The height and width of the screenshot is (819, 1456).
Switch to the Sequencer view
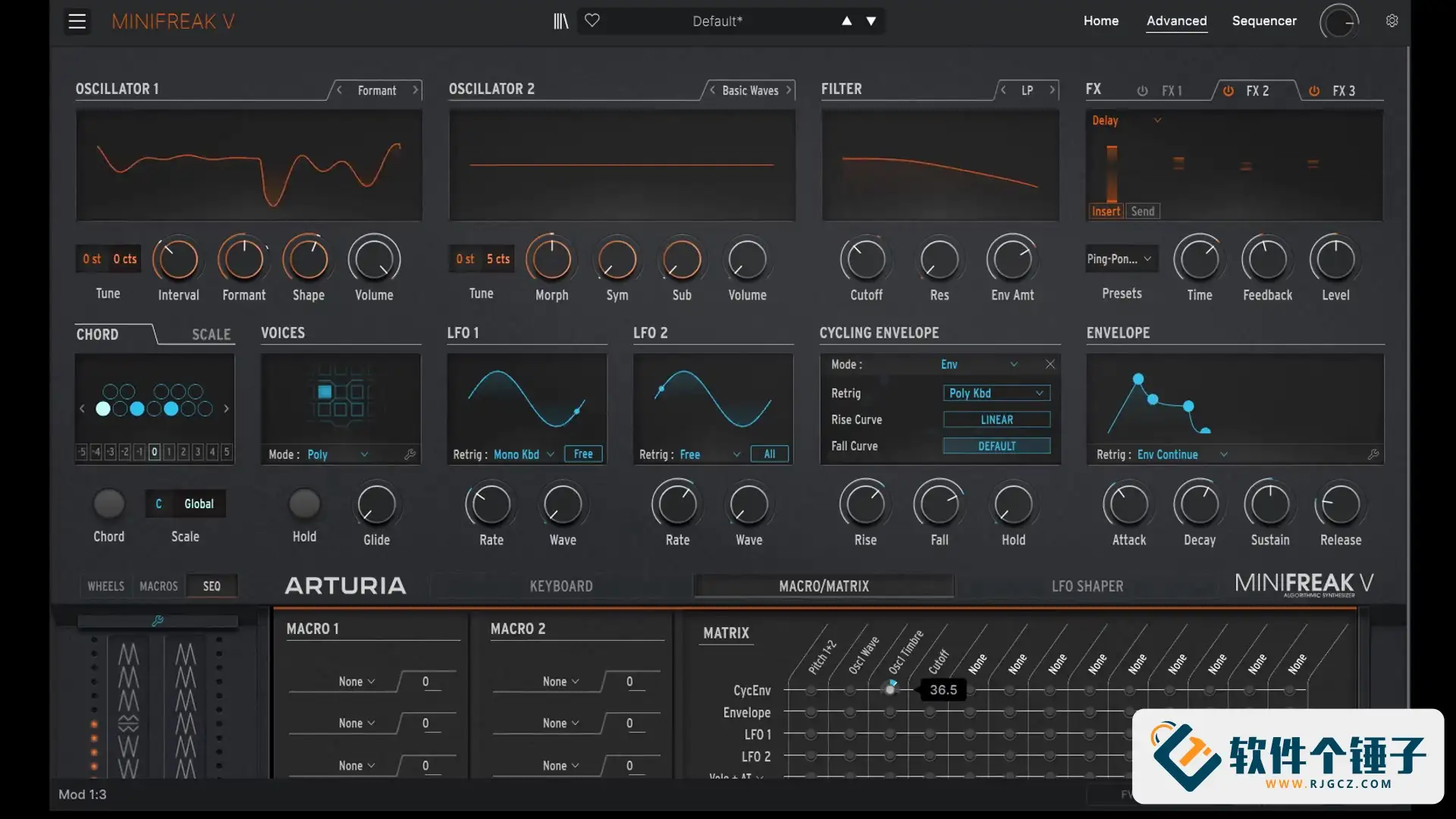click(x=1264, y=21)
